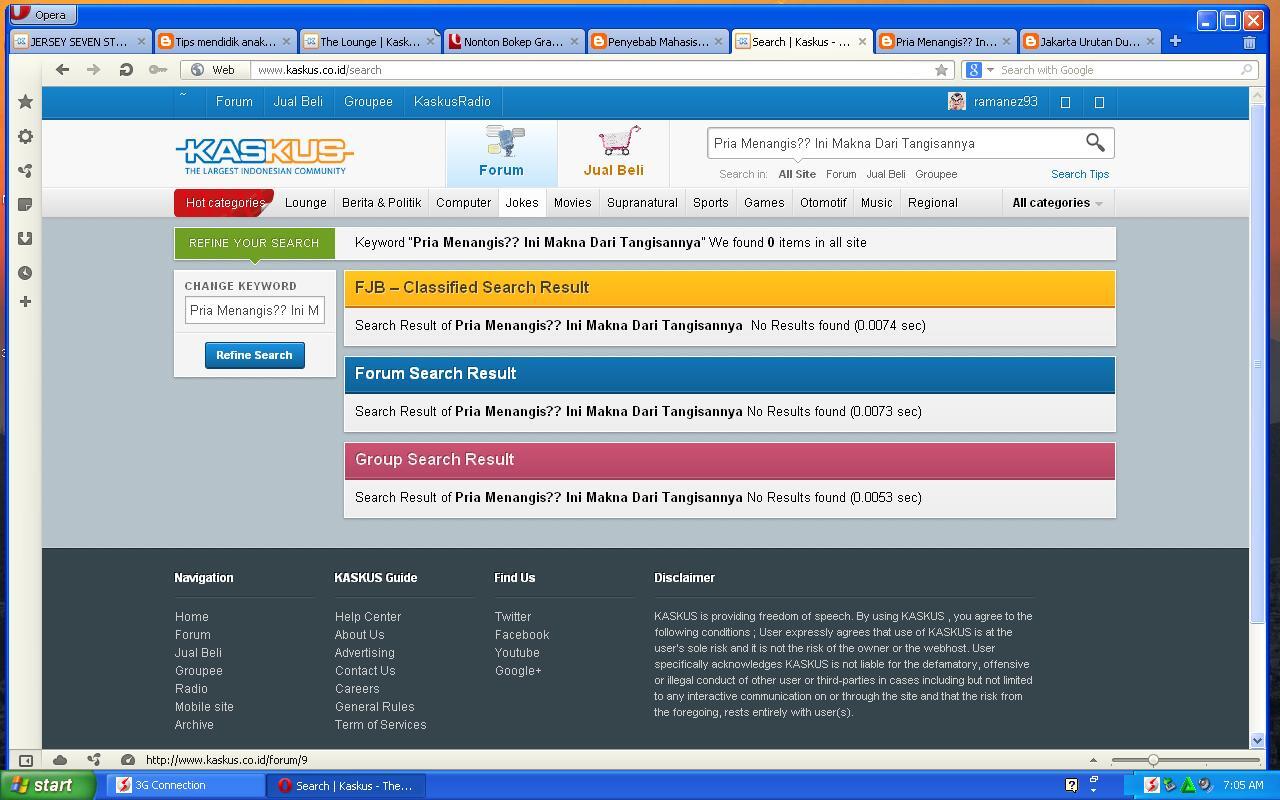Open the Opera sidebar downloads icon
The width and height of the screenshot is (1280, 800).
[x=26, y=238]
